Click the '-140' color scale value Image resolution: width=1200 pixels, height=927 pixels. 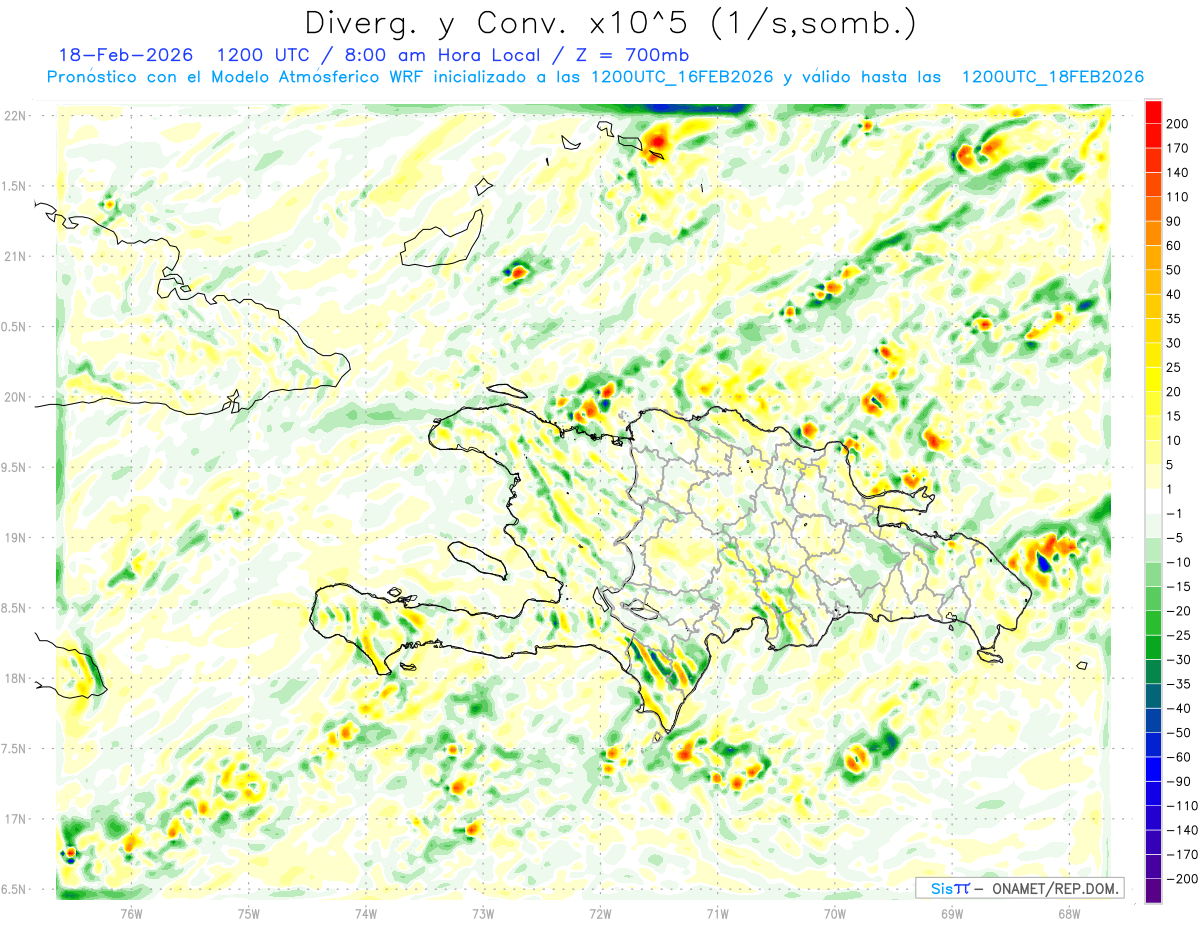[1181, 831]
